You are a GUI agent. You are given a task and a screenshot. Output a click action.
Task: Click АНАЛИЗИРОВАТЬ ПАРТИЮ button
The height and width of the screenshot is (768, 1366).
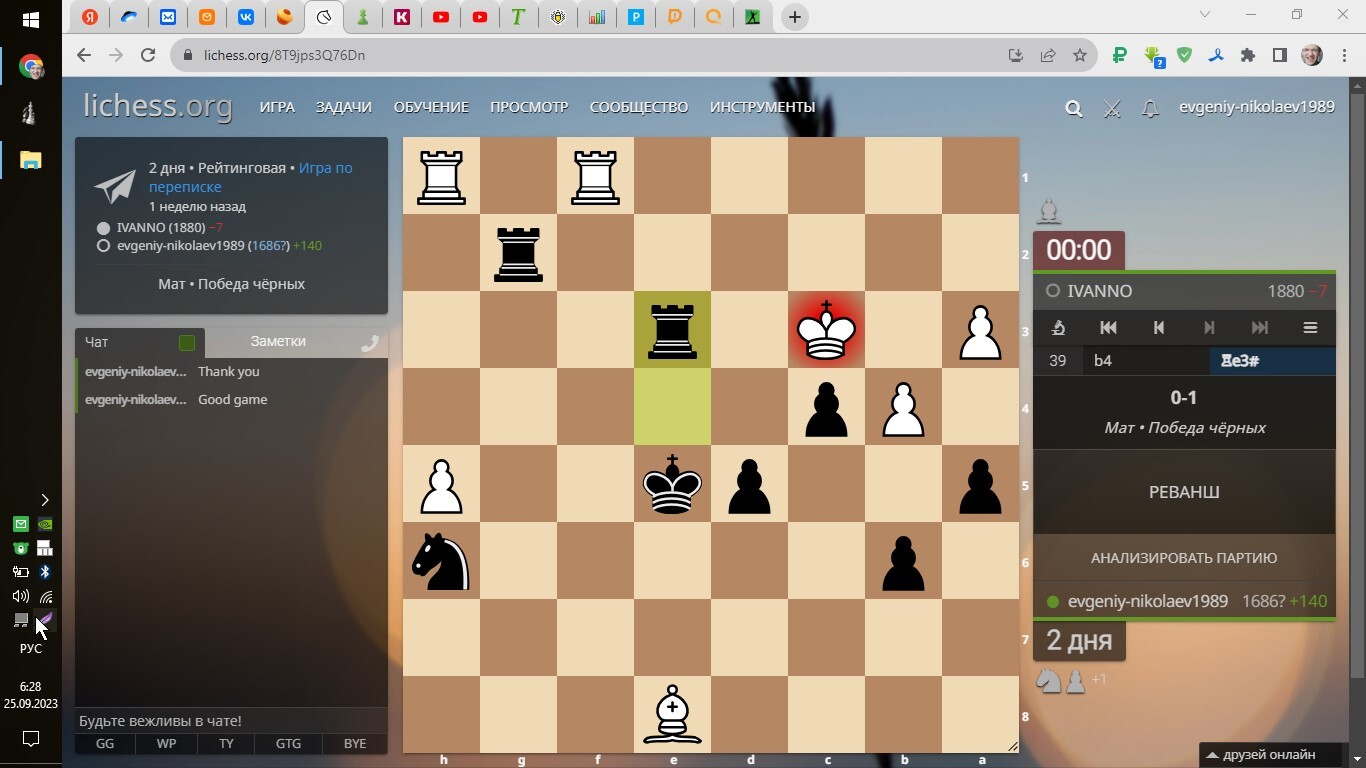tap(1184, 558)
